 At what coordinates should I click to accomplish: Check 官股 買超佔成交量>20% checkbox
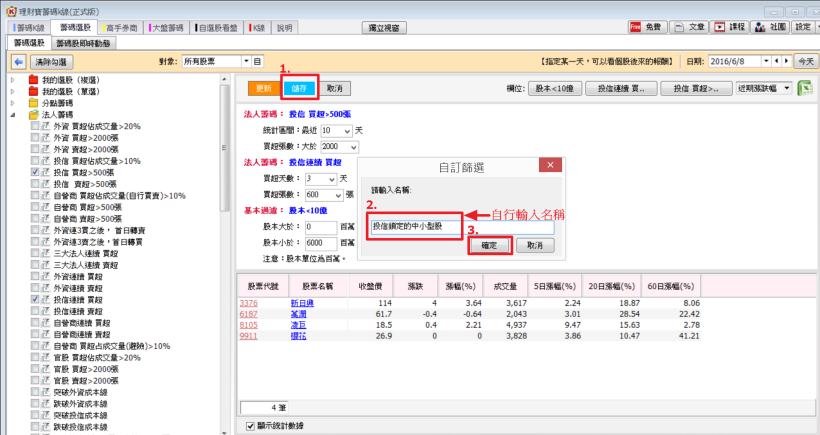pos(35,358)
